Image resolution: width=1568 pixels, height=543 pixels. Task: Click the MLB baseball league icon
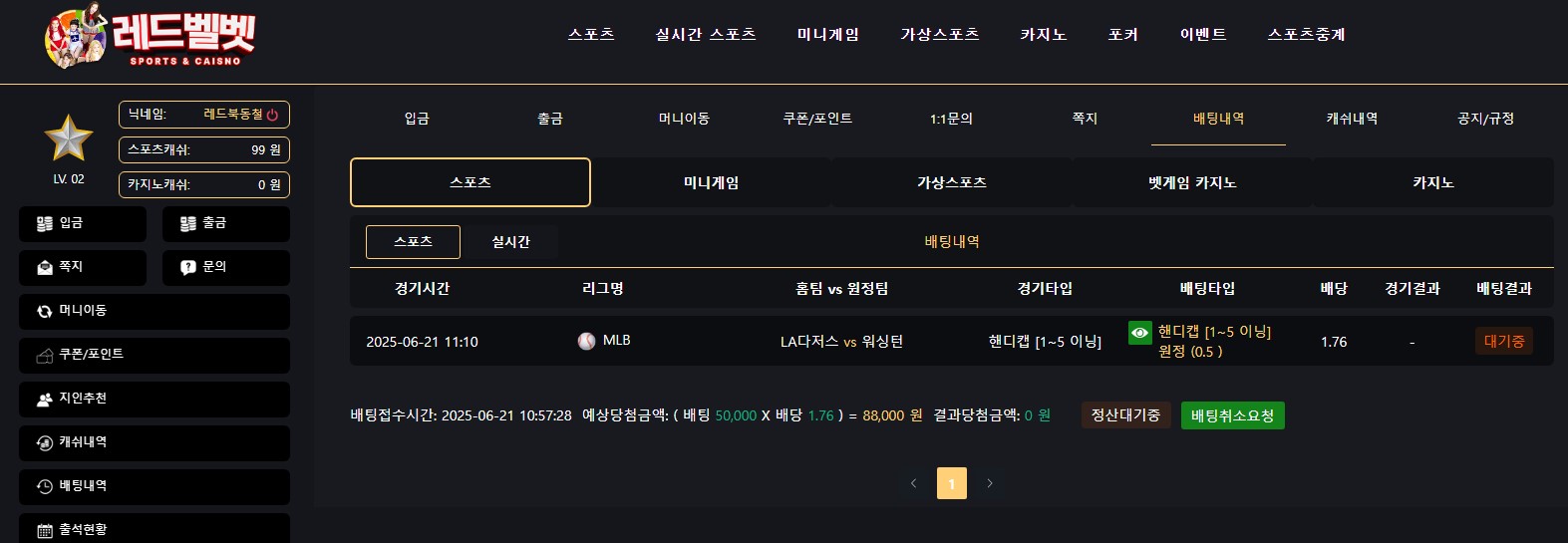[586, 341]
